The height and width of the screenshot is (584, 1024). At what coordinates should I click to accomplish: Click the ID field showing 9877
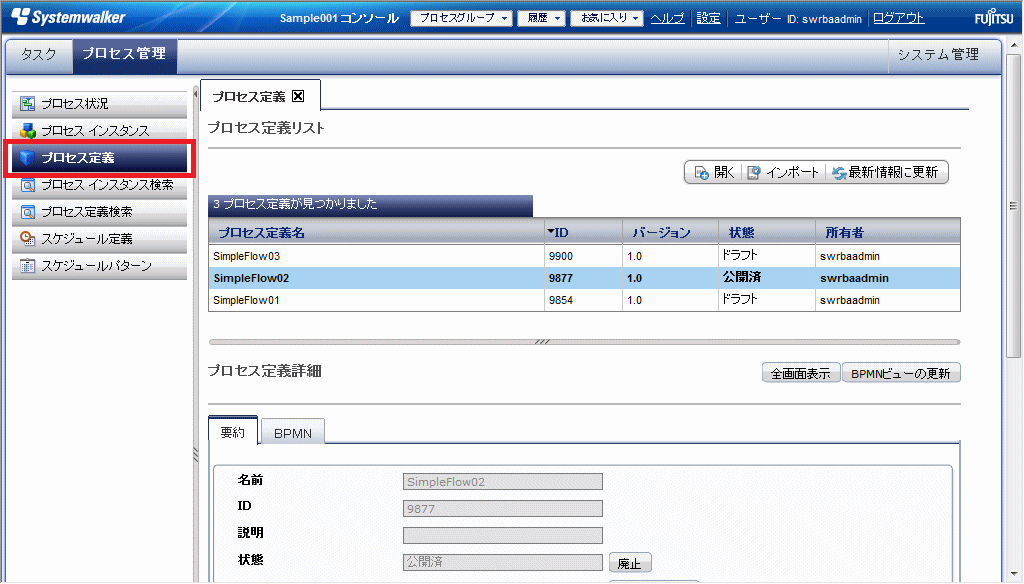pyautogui.click(x=503, y=509)
